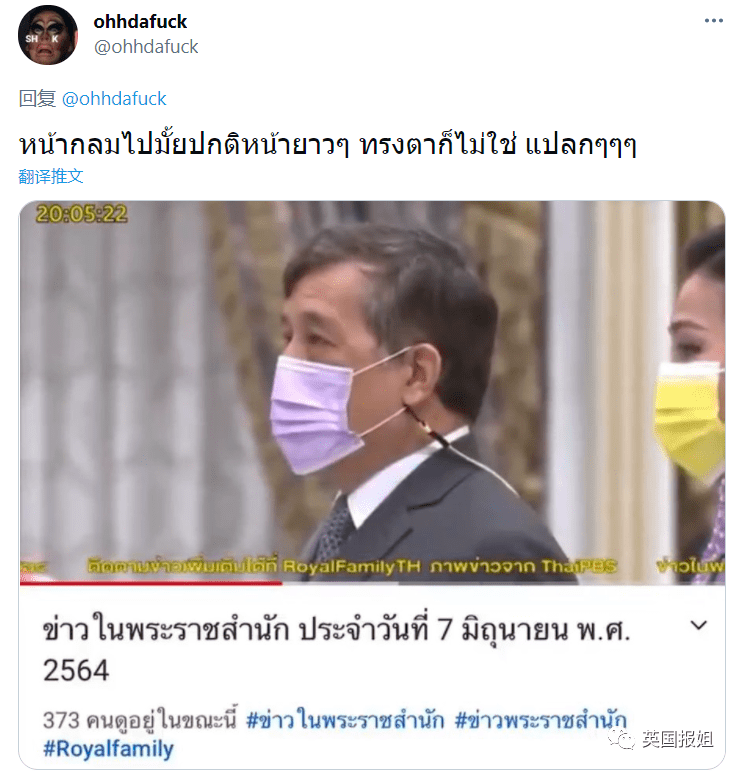737x771 pixels.
Task: Open hashtag #ข่าวในพระราชสำนัก
Action: (345, 720)
